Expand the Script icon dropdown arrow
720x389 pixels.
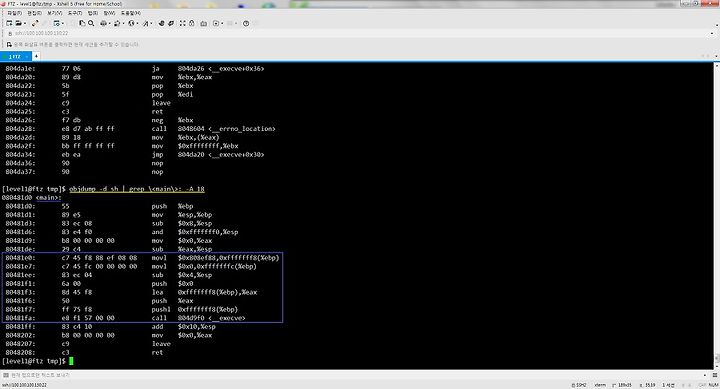(x=222, y=23)
